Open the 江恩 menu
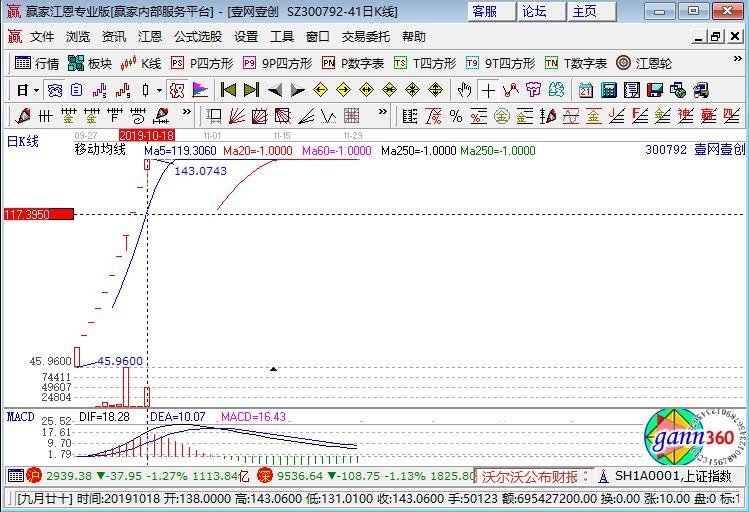This screenshot has width=749, height=512. [150, 36]
